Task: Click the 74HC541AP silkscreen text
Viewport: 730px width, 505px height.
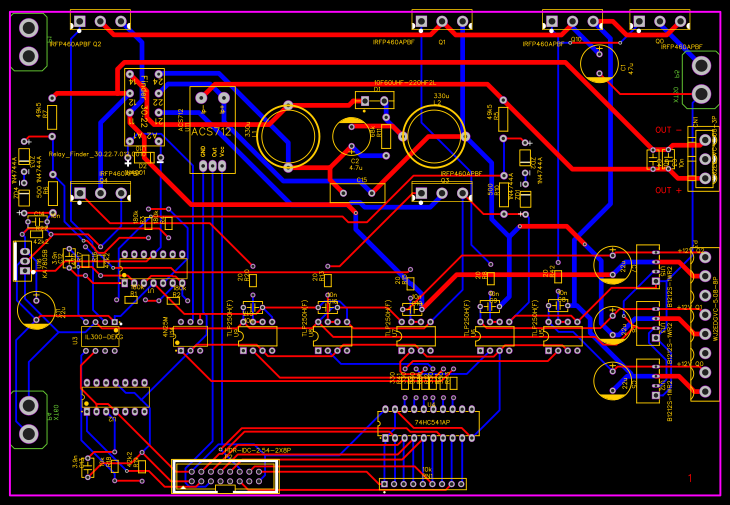Action: click(x=432, y=423)
